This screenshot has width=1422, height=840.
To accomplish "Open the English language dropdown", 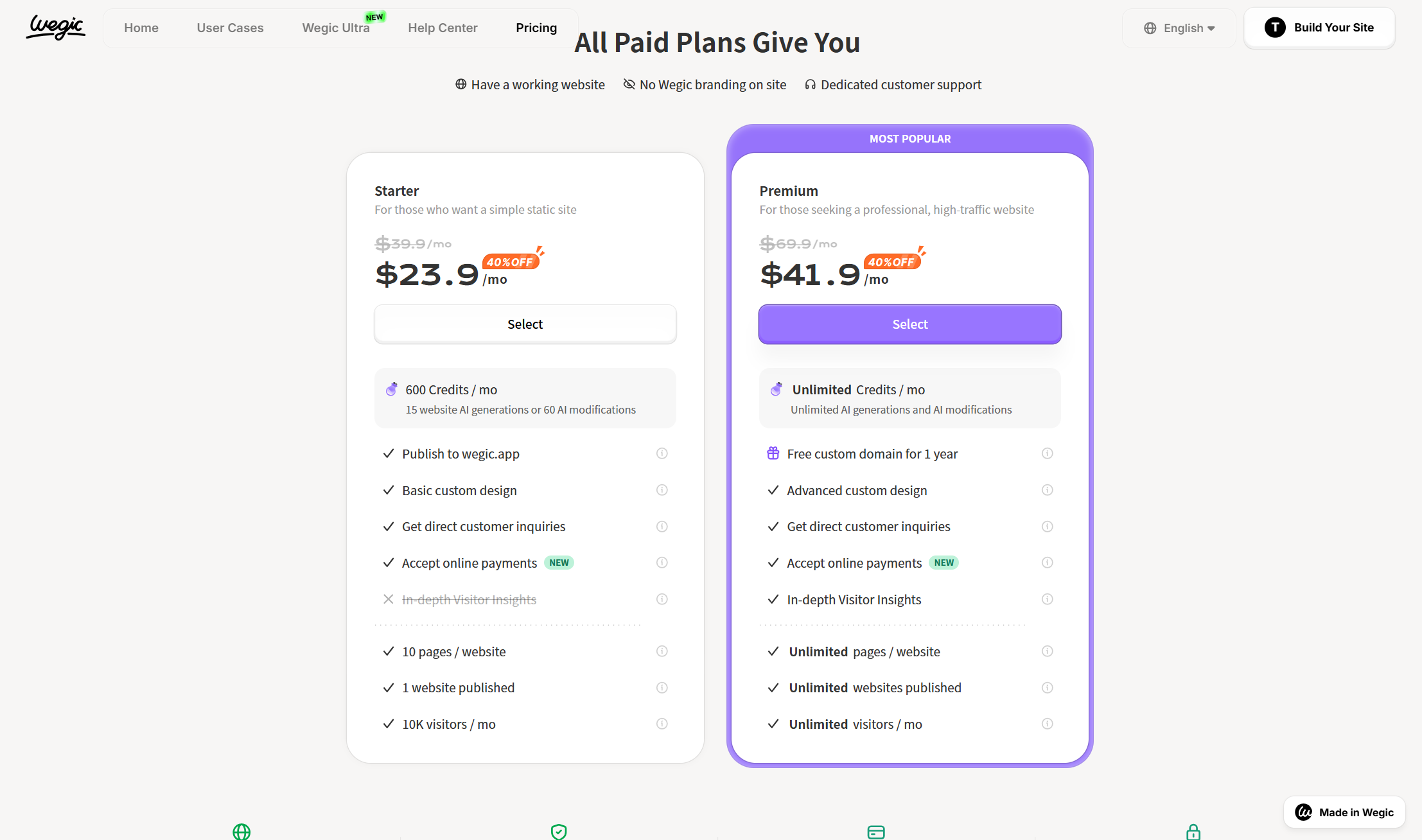I will [x=1179, y=28].
